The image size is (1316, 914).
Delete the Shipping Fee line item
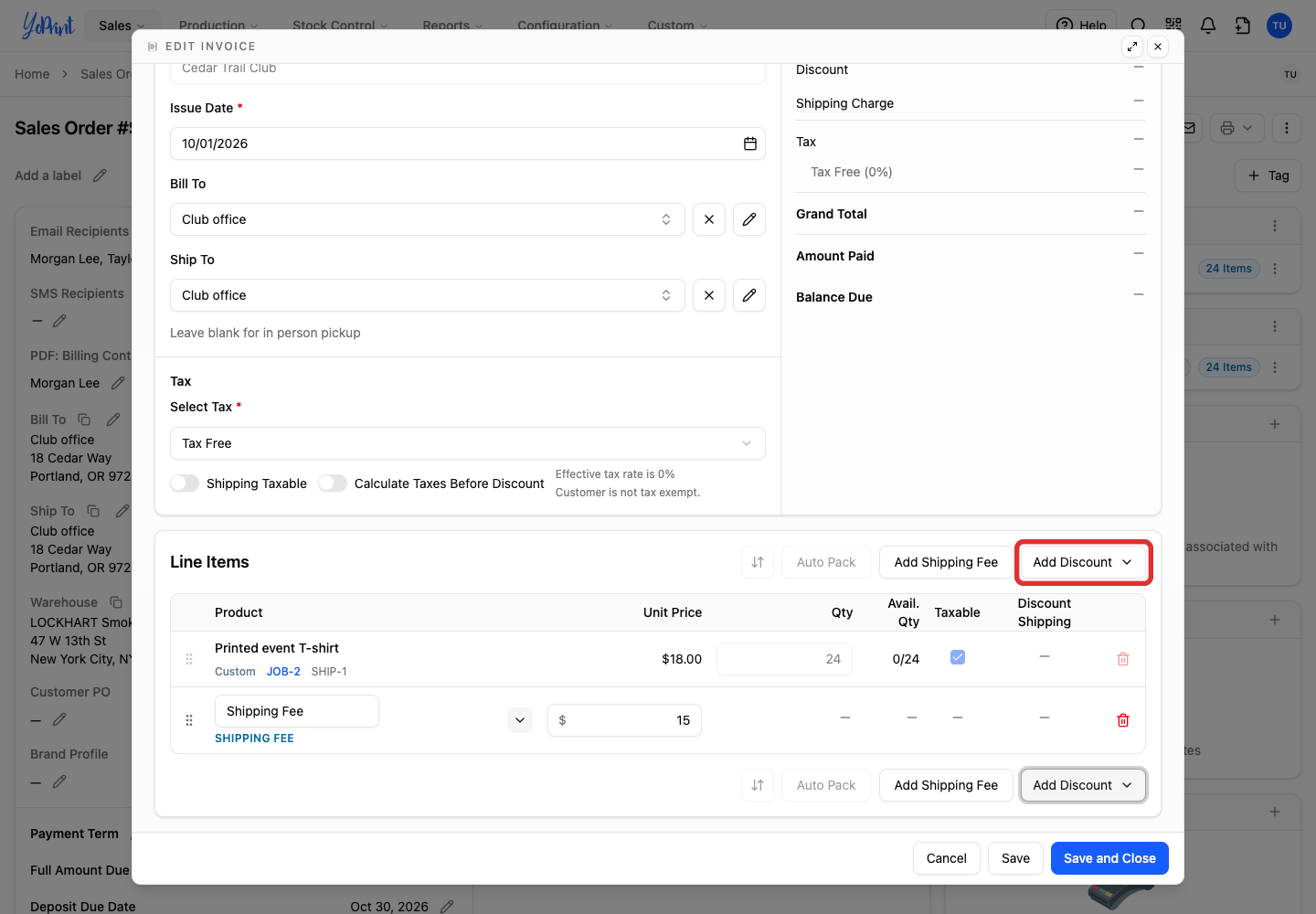point(1123,720)
